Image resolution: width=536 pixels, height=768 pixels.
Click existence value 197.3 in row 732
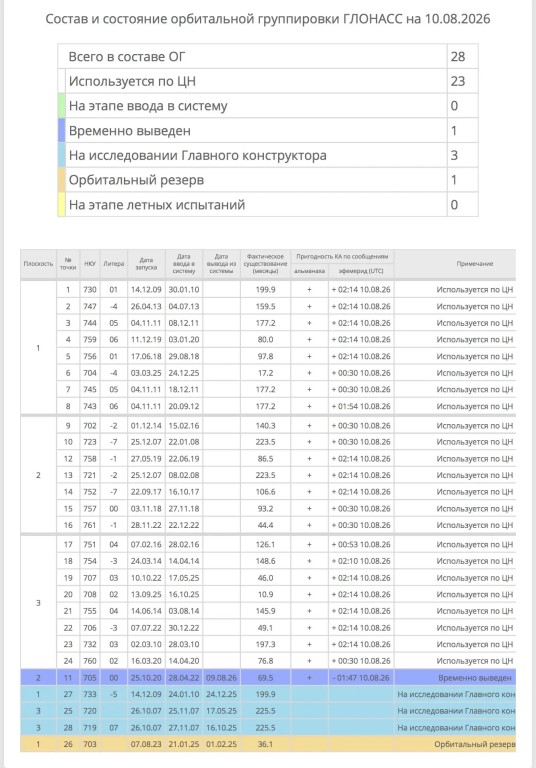[x=265, y=644]
